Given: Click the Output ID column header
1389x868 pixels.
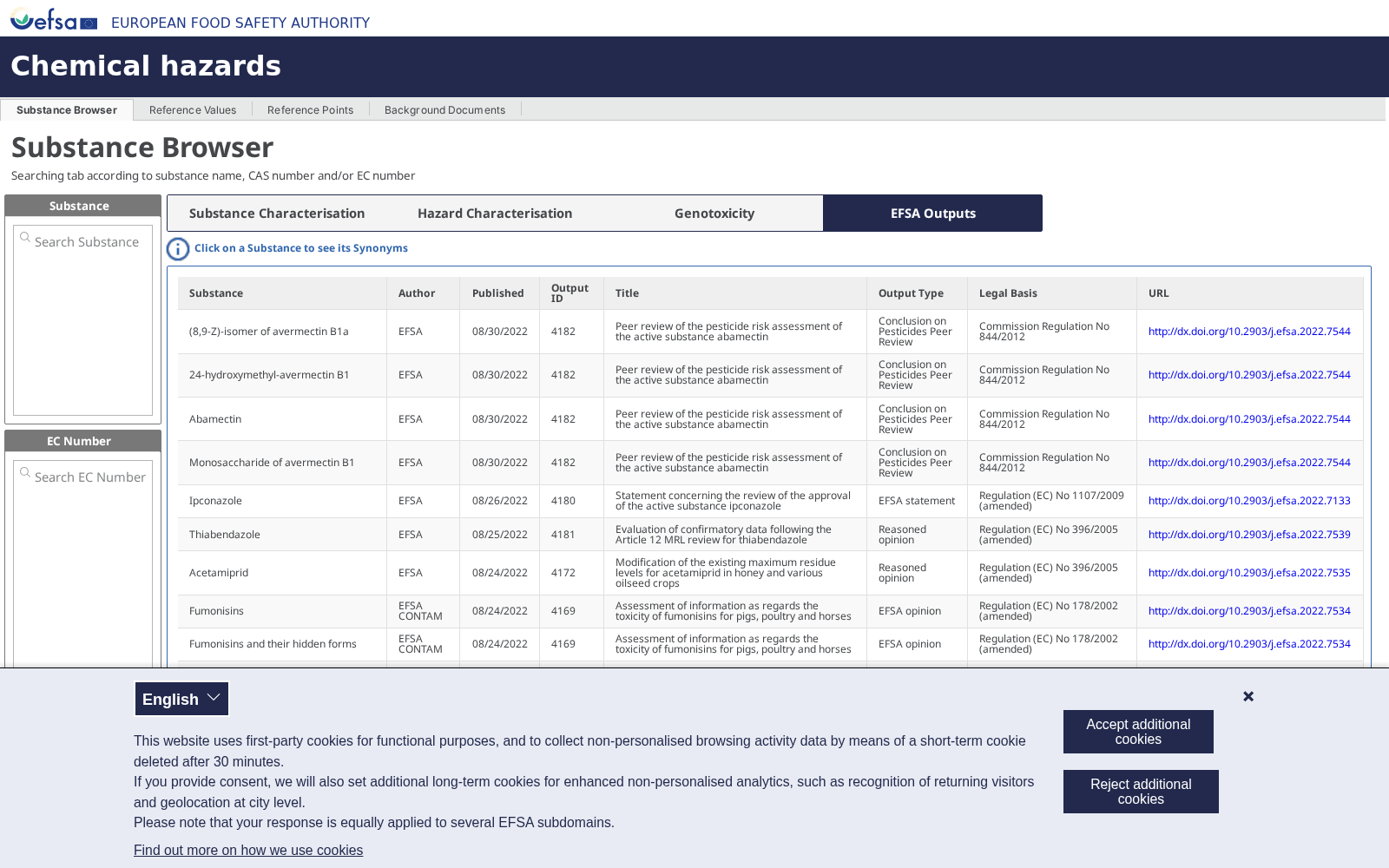Looking at the screenshot, I should coord(571,293).
